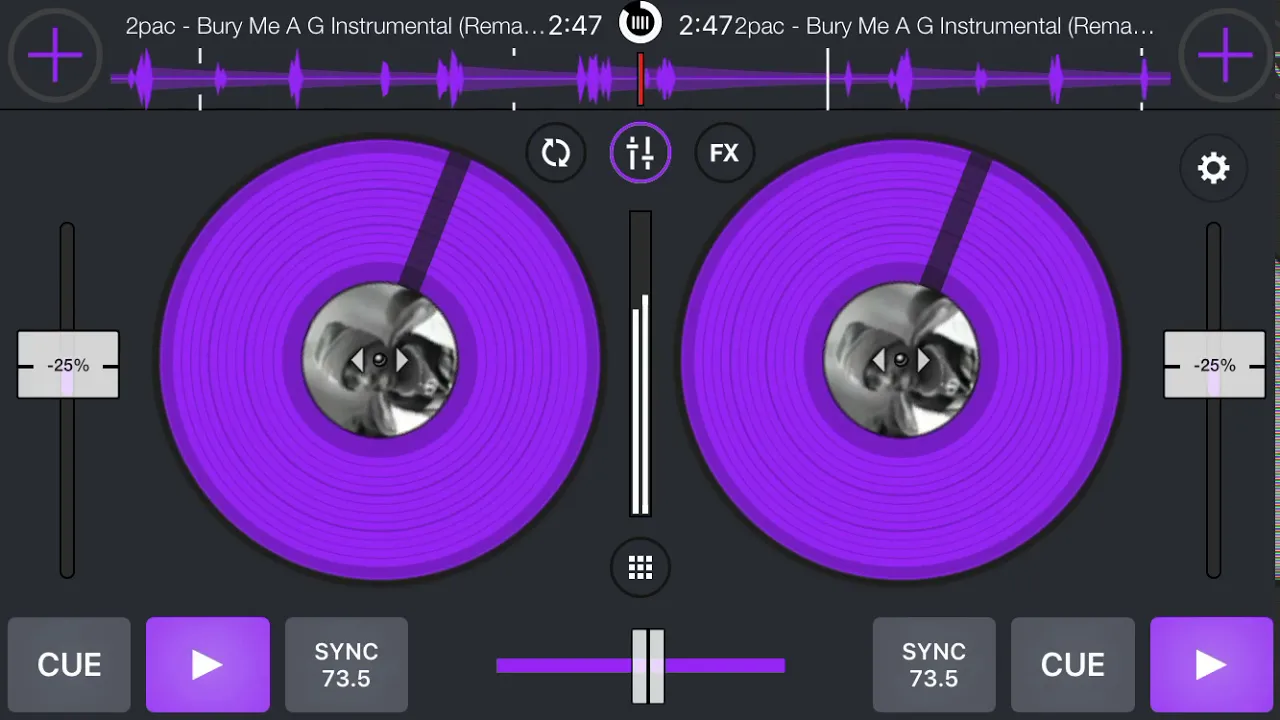The height and width of the screenshot is (720, 1280).
Task: Open settings gear icon
Action: pyautogui.click(x=1213, y=167)
